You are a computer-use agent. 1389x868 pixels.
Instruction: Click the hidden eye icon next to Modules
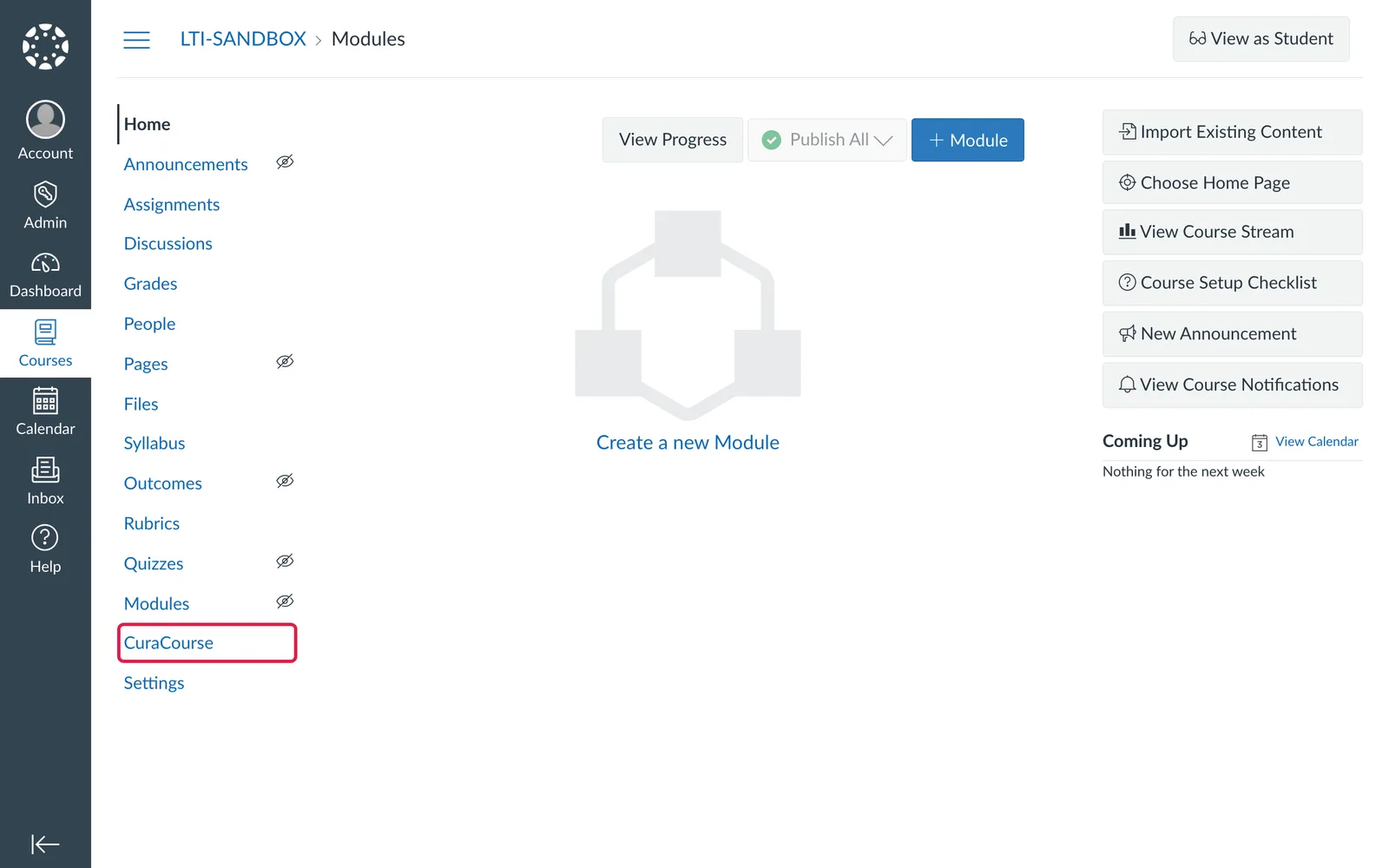pos(285,602)
